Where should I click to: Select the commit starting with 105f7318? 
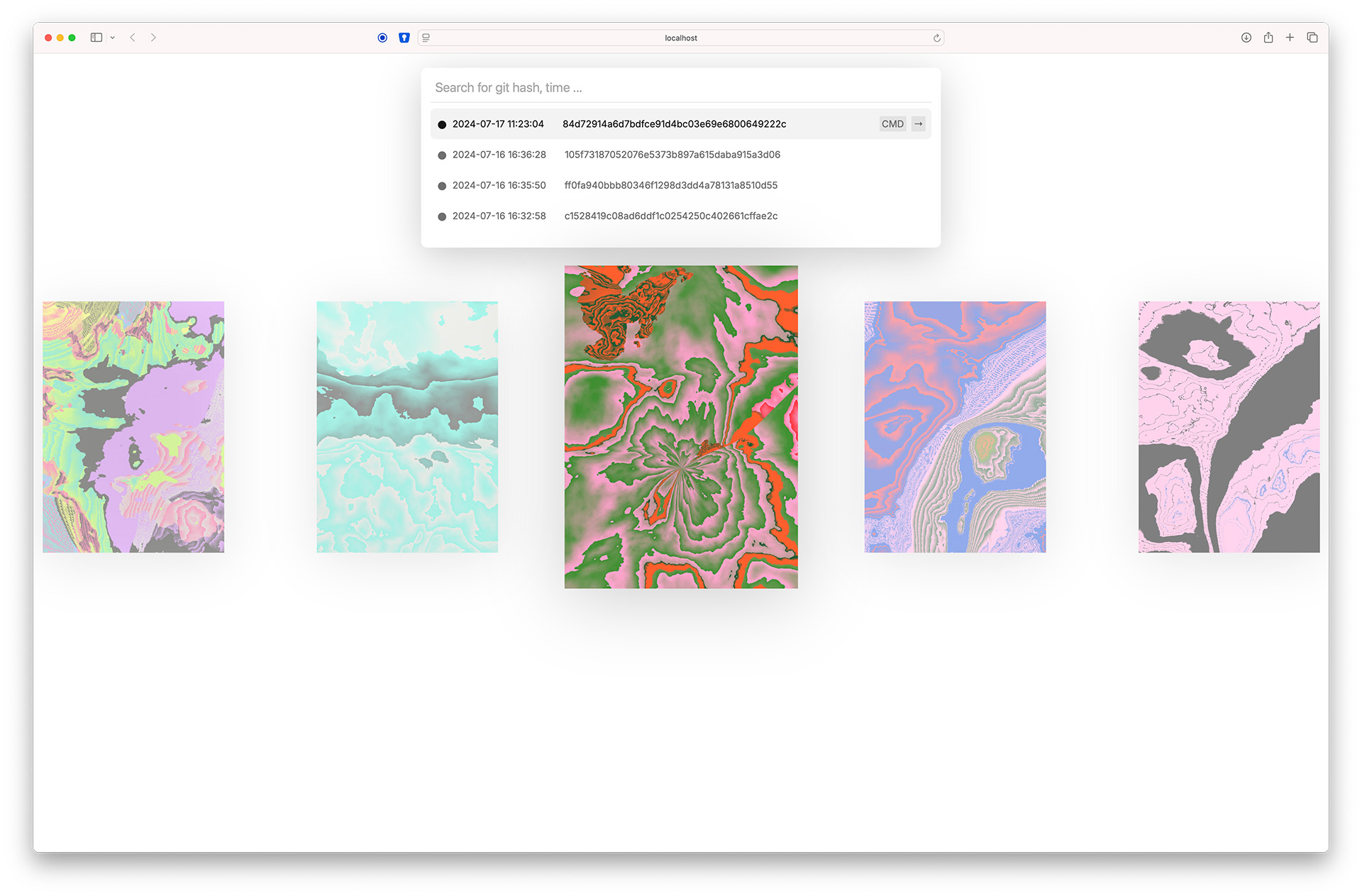coord(672,155)
